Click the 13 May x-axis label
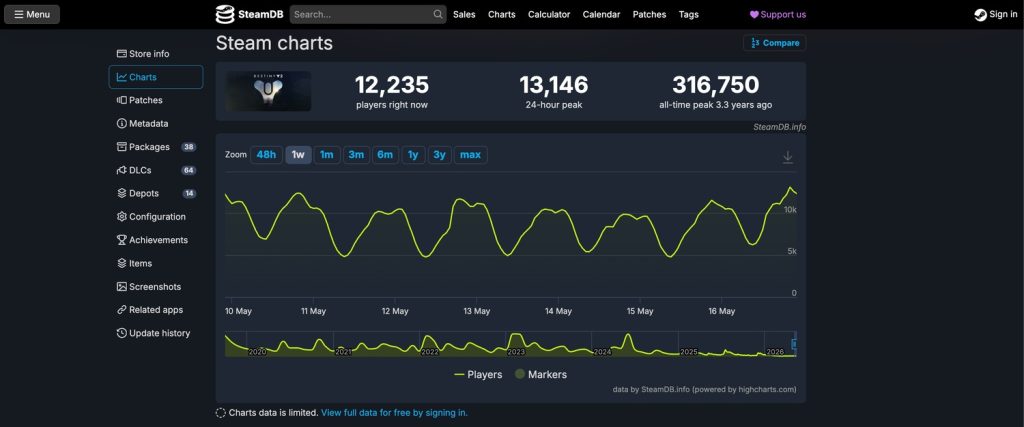The width and height of the screenshot is (1024, 427). tap(477, 311)
